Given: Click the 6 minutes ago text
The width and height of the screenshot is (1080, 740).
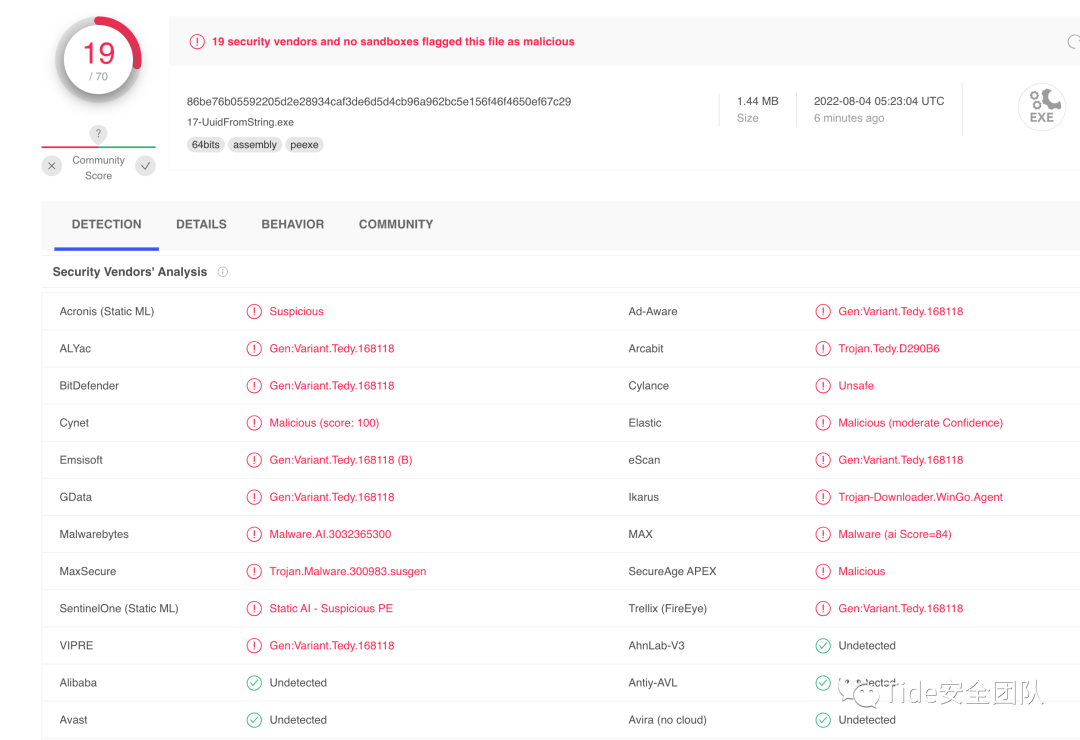Looking at the screenshot, I should (849, 118).
